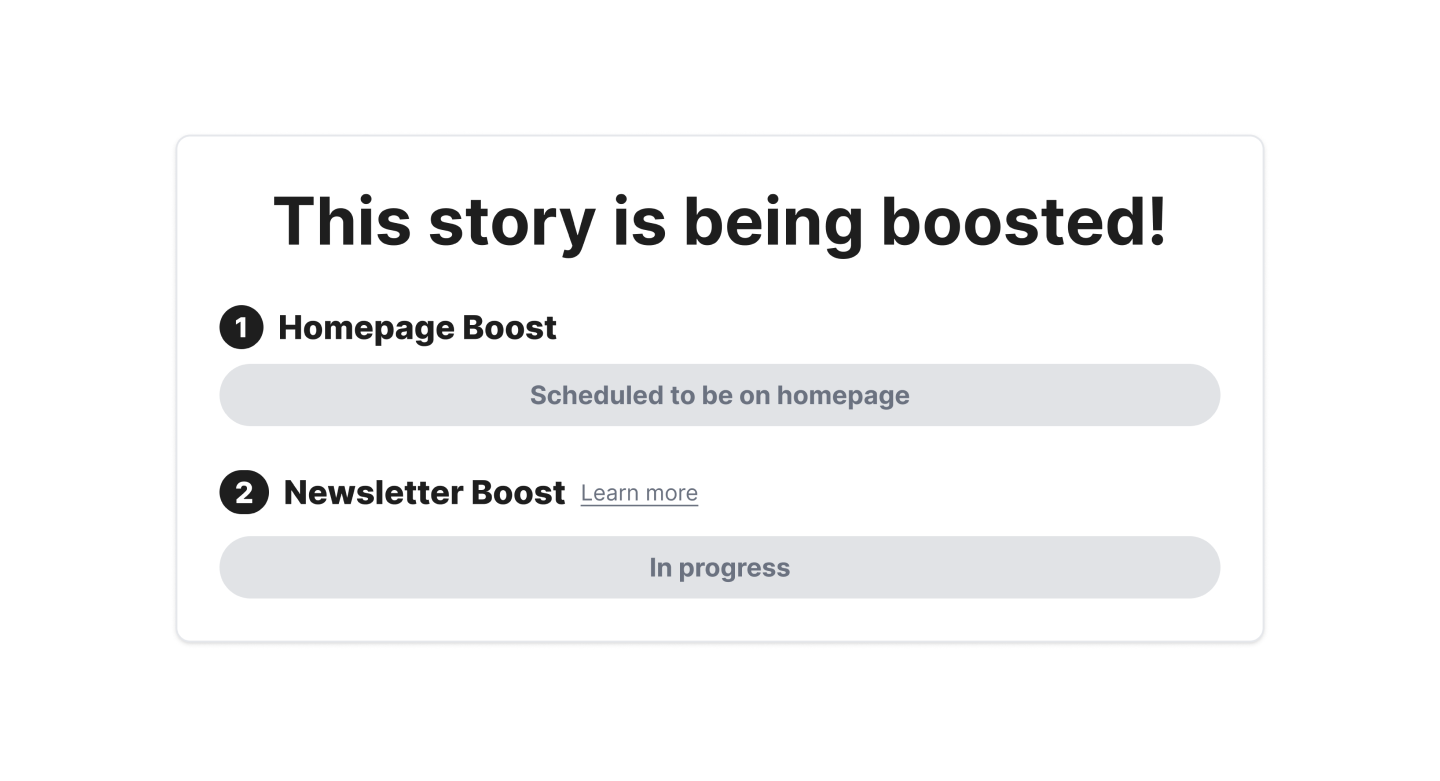
Task: Click the gray pill under Homepage Boost
Action: pyautogui.click(x=720, y=395)
